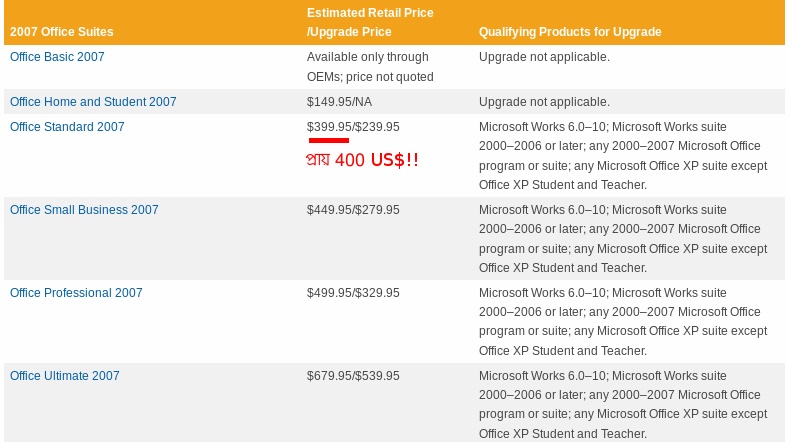Click the "2007 Office Suites" column header
Viewport: 787px width, 443px height.
click(62, 32)
